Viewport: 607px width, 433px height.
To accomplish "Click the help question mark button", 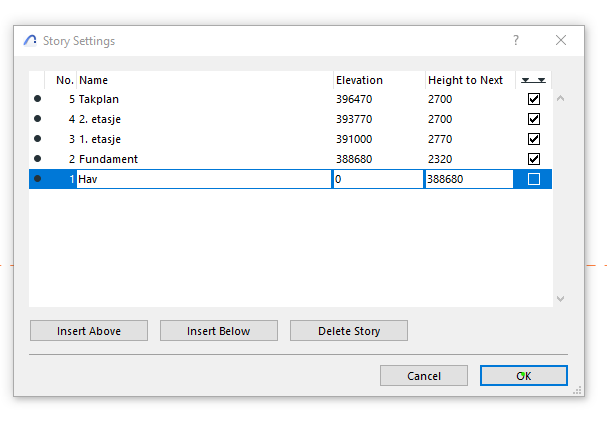I will click(516, 41).
